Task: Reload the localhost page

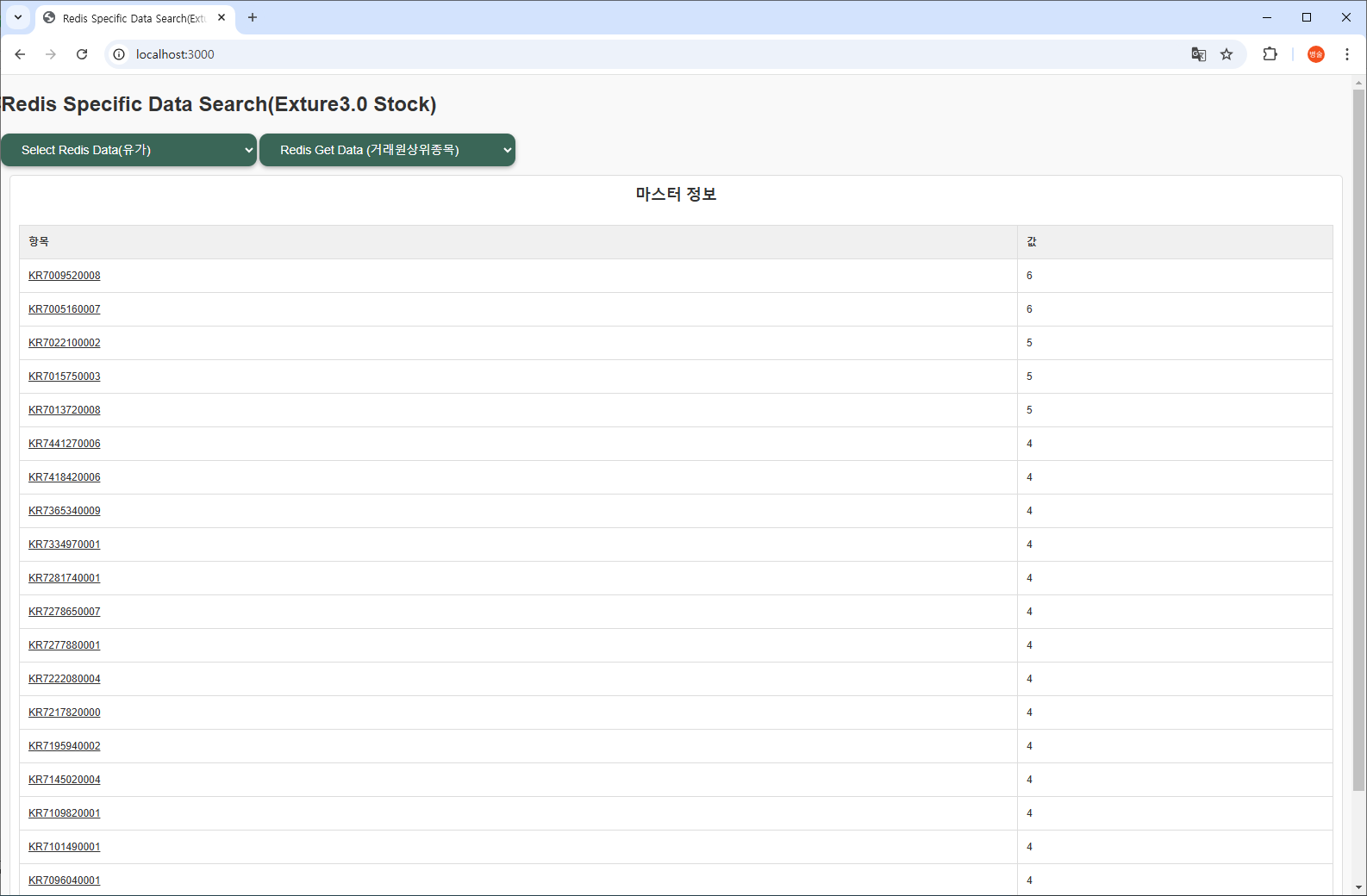Action: click(82, 54)
